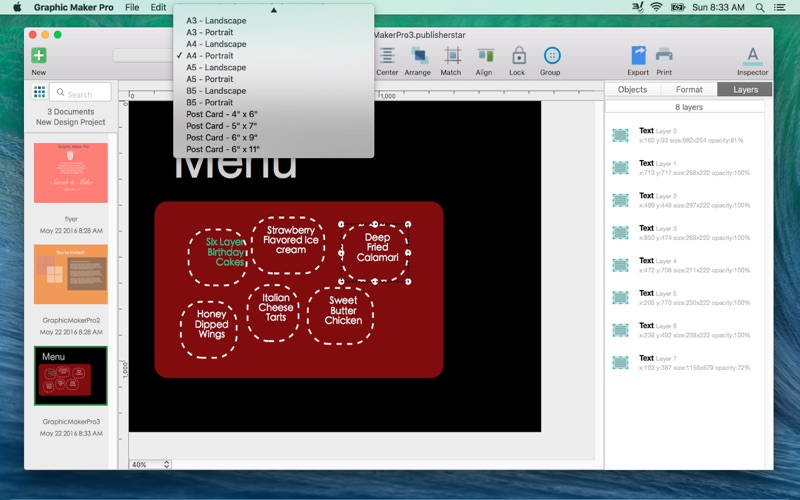Click the Text Layer 3 icon
The height and width of the screenshot is (500, 800).
(620, 233)
